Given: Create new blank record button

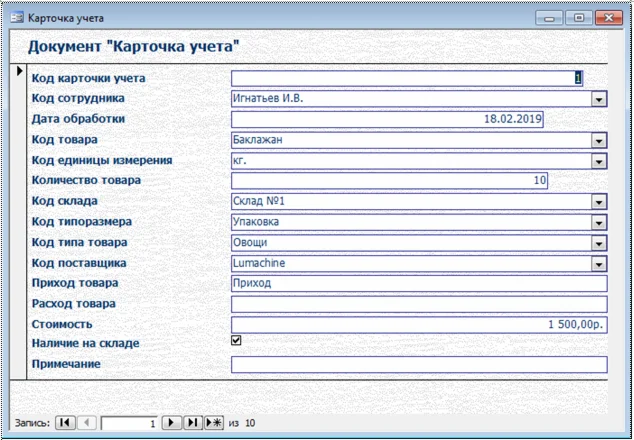Looking at the screenshot, I should [x=214, y=423].
